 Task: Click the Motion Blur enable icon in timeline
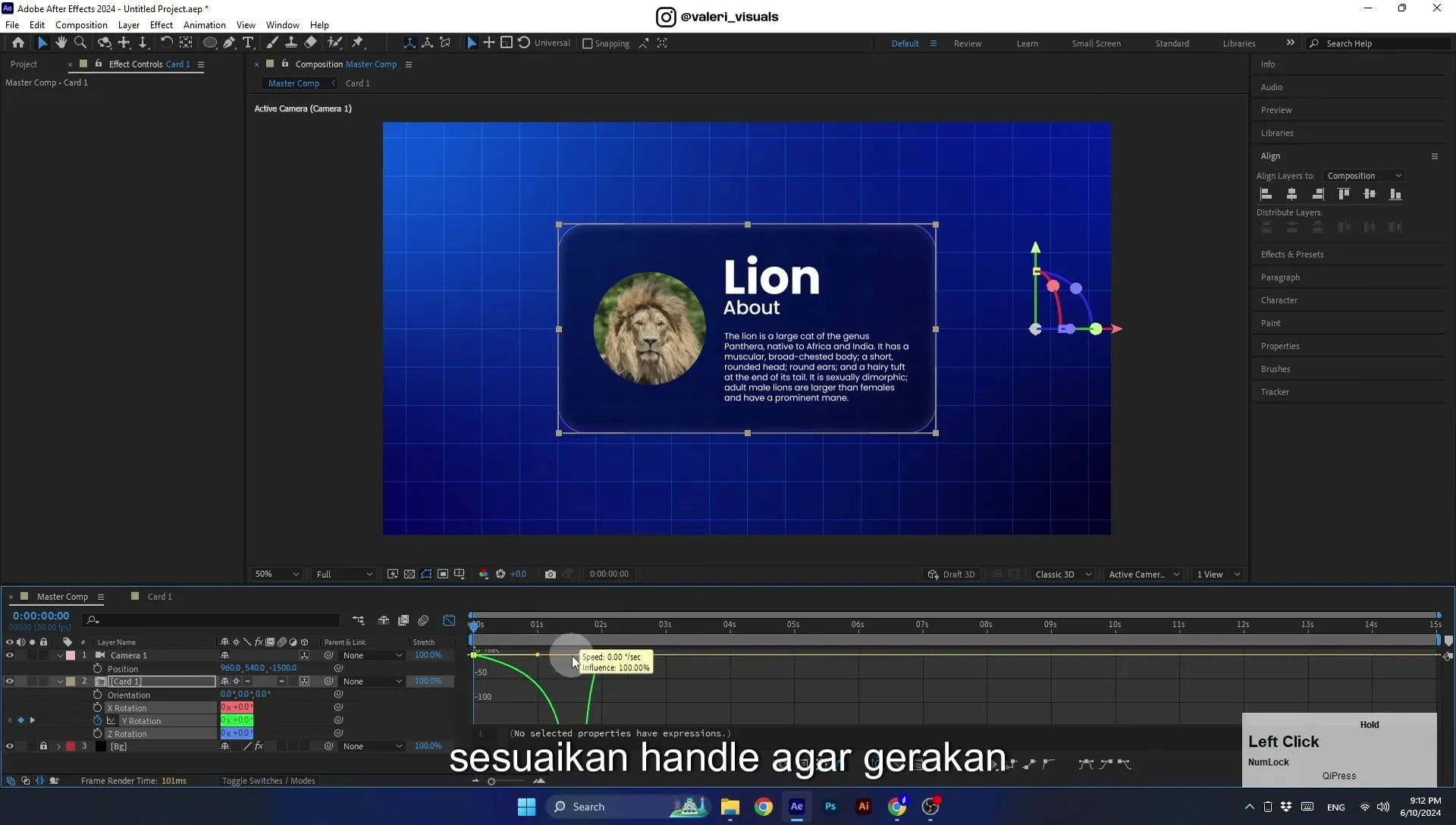click(x=423, y=620)
